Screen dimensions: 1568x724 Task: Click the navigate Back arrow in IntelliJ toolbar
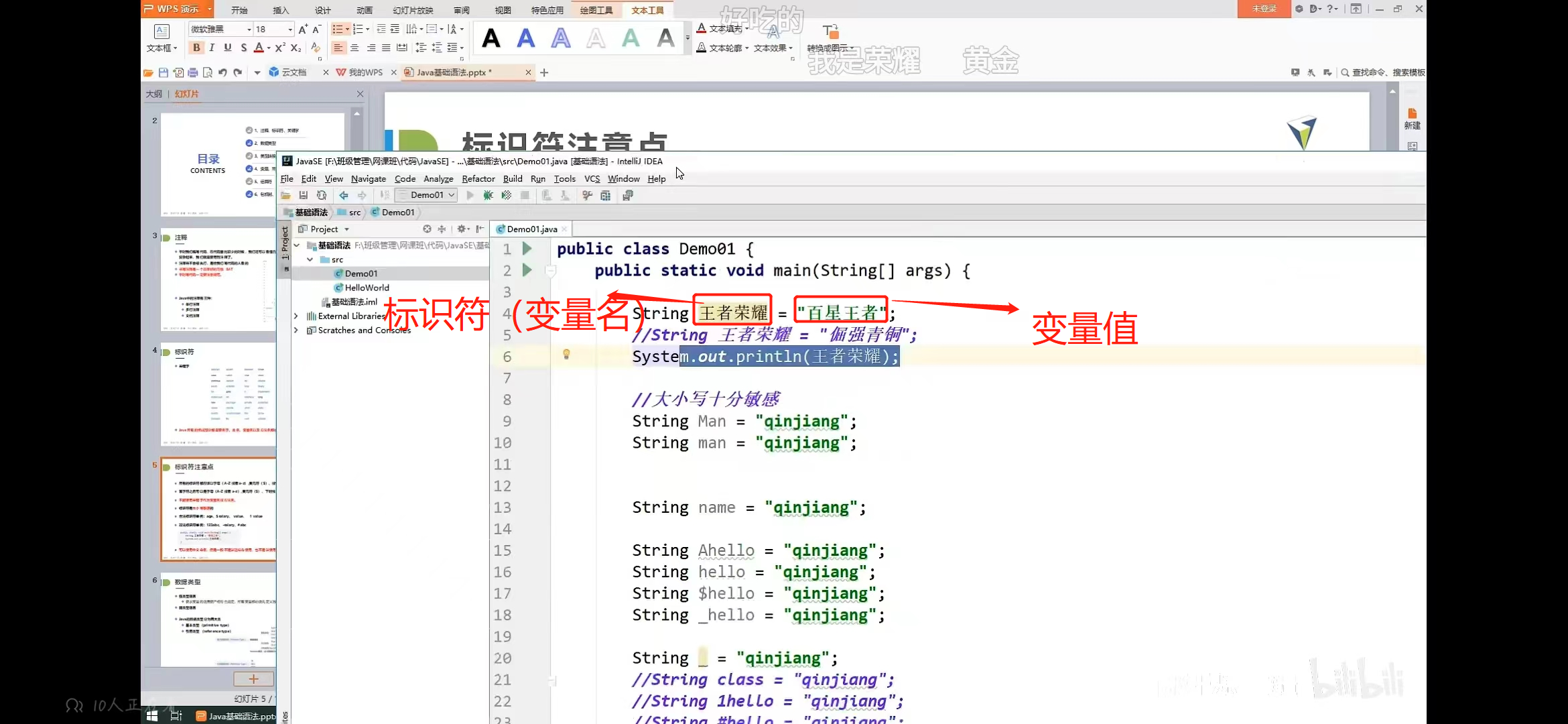coord(343,195)
